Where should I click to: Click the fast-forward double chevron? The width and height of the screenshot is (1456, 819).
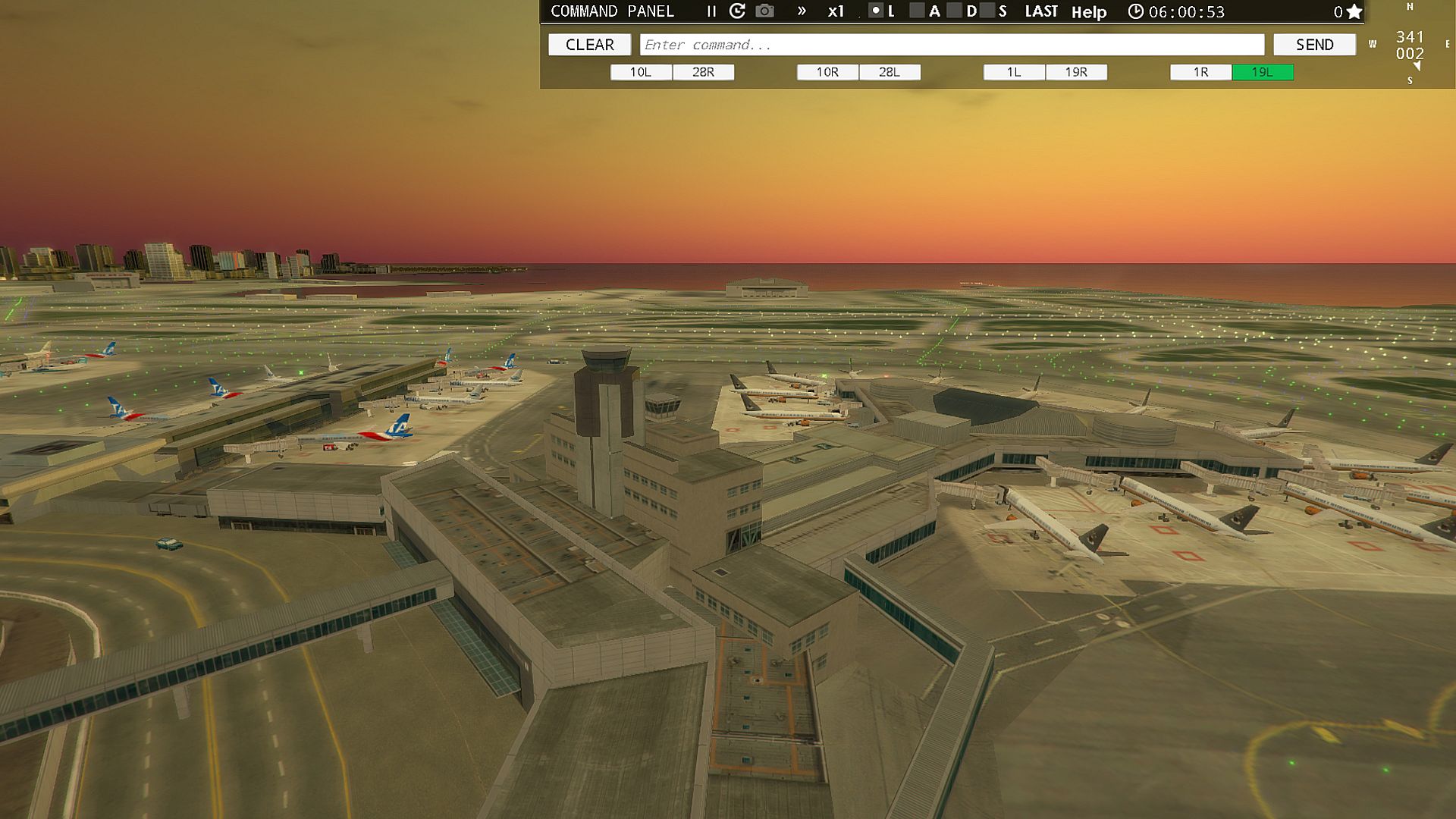[802, 11]
